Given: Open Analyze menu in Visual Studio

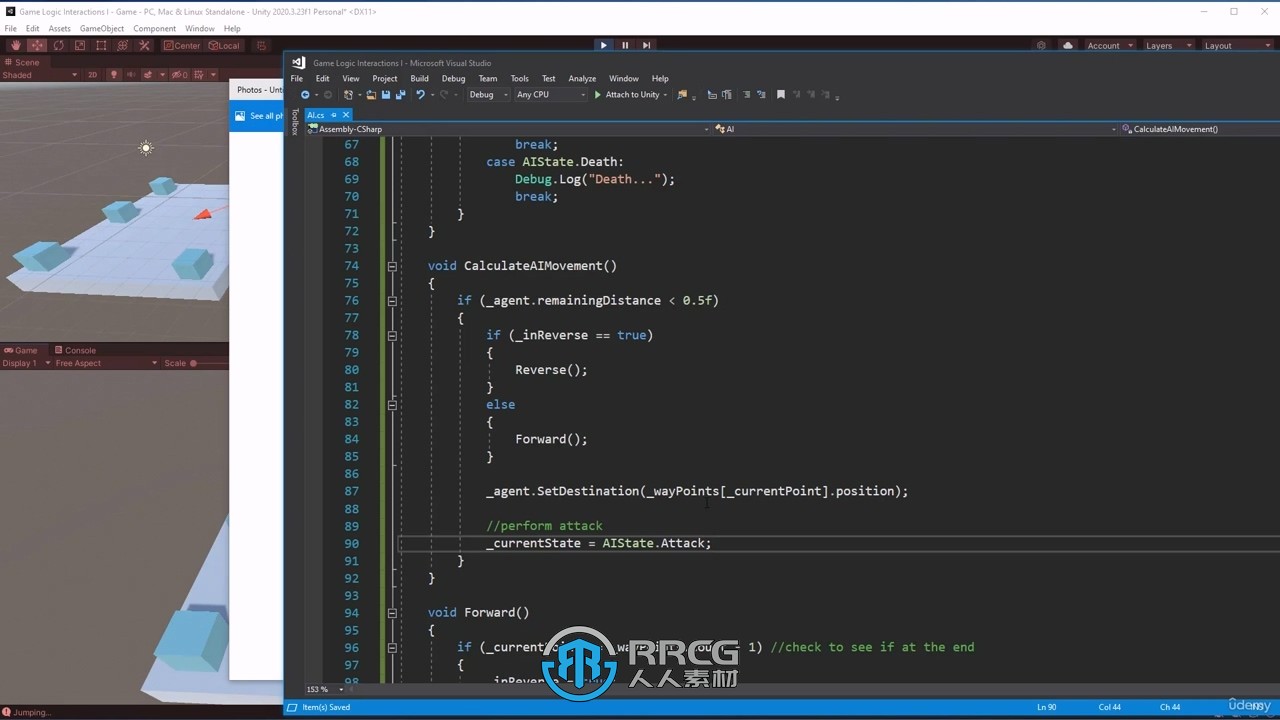Looking at the screenshot, I should [x=582, y=78].
